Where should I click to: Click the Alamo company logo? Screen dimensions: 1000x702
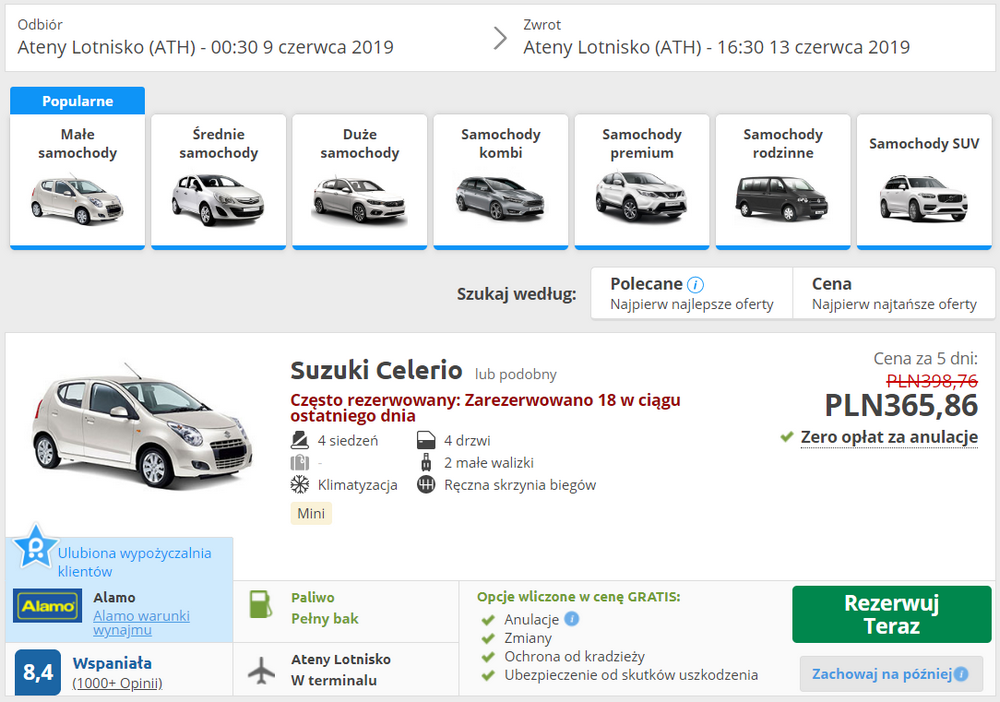46,605
